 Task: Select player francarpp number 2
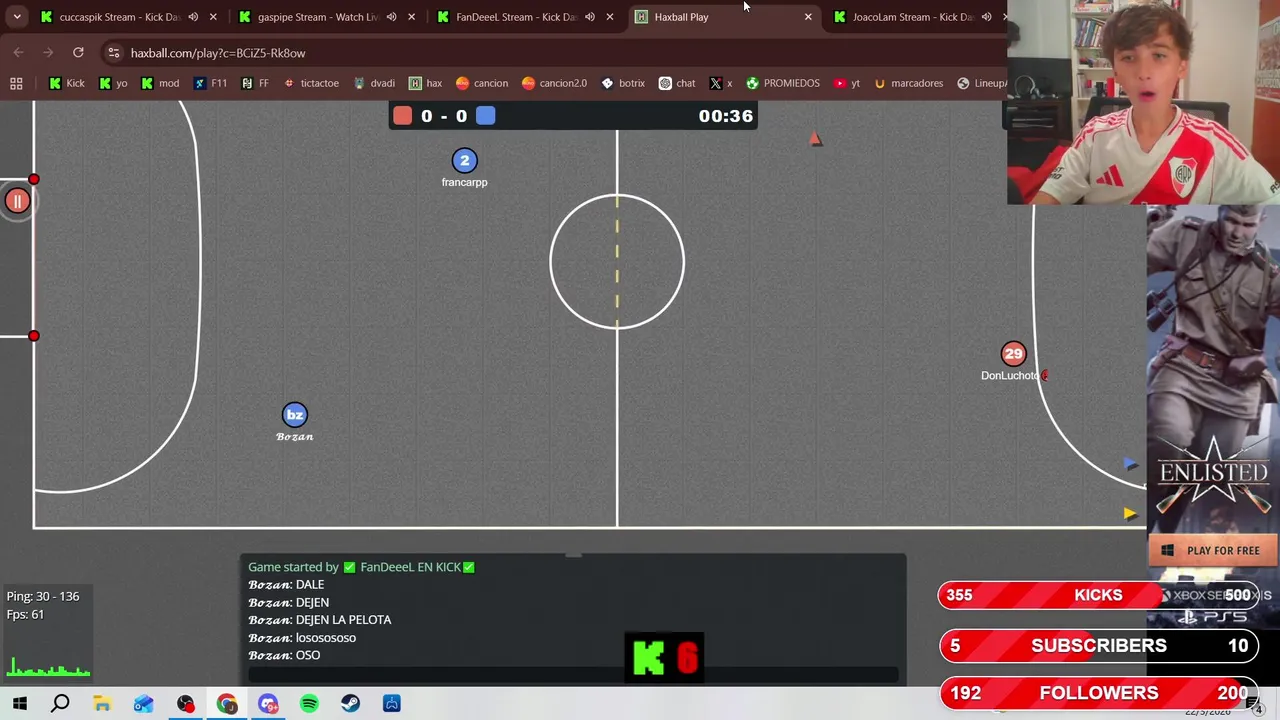464,161
